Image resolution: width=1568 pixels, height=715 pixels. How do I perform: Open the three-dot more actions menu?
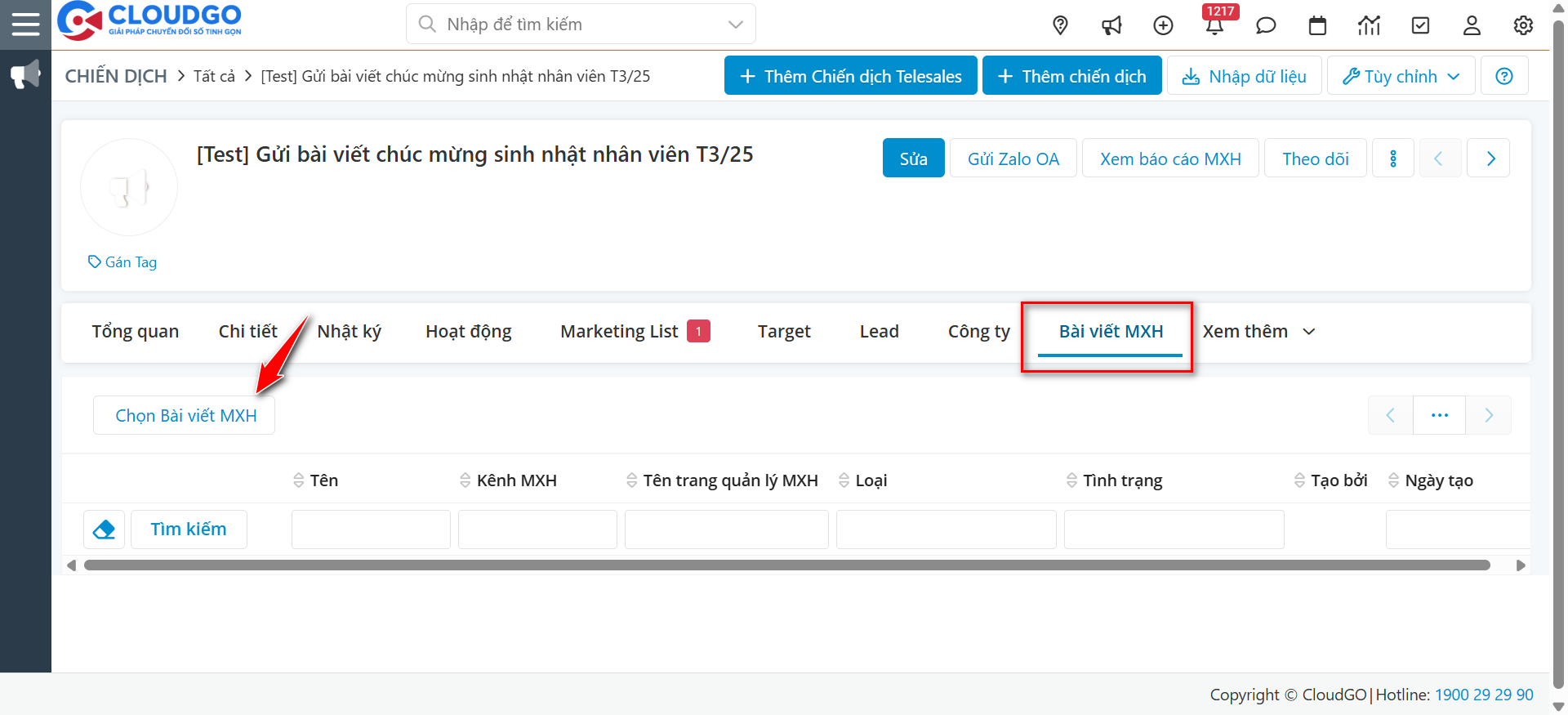pyautogui.click(x=1392, y=159)
